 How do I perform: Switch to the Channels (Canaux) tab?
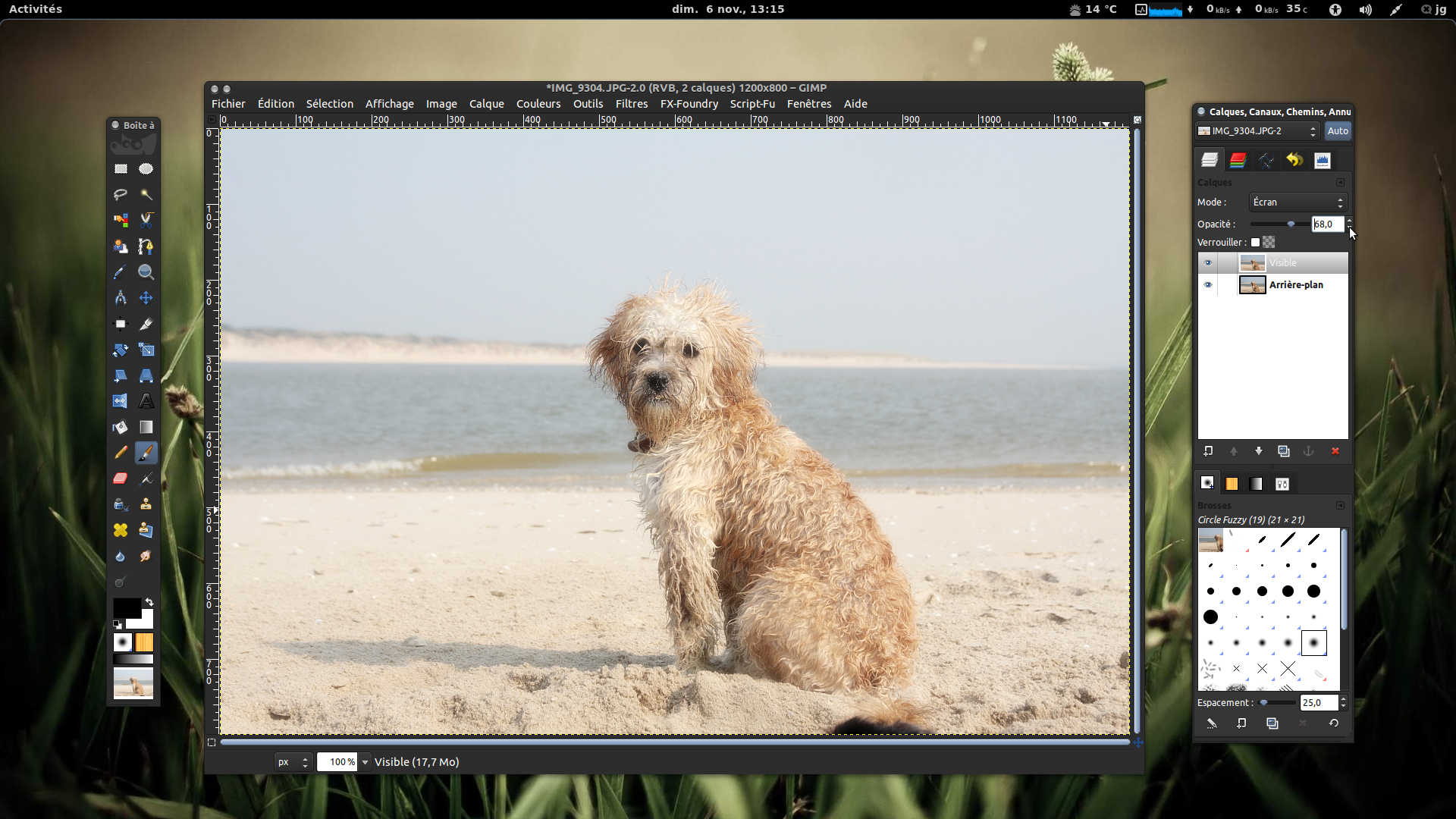point(1238,160)
